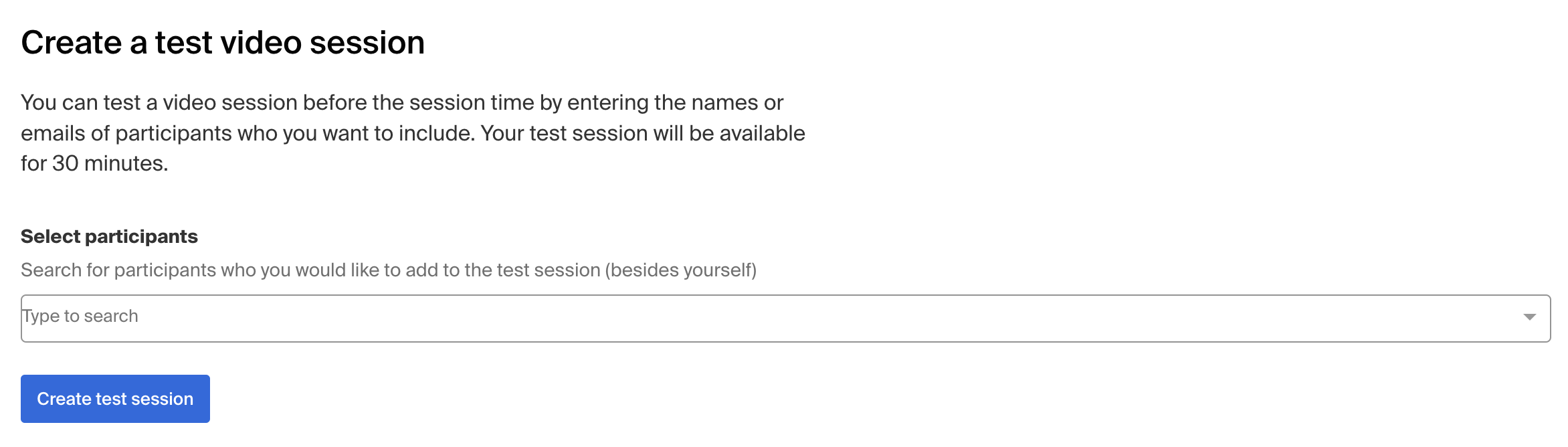This screenshot has height=447, width=1568.
Task: Click the session description paragraph
Action: (413, 132)
